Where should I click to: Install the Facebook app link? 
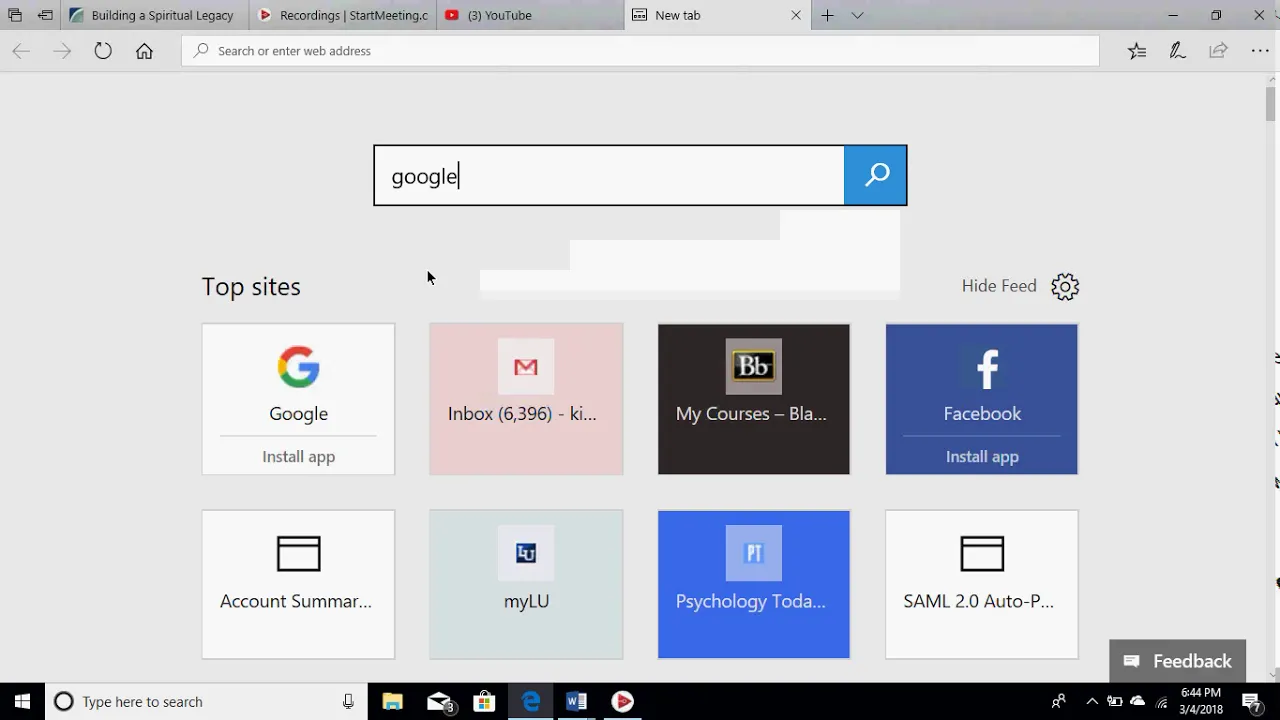pos(982,456)
